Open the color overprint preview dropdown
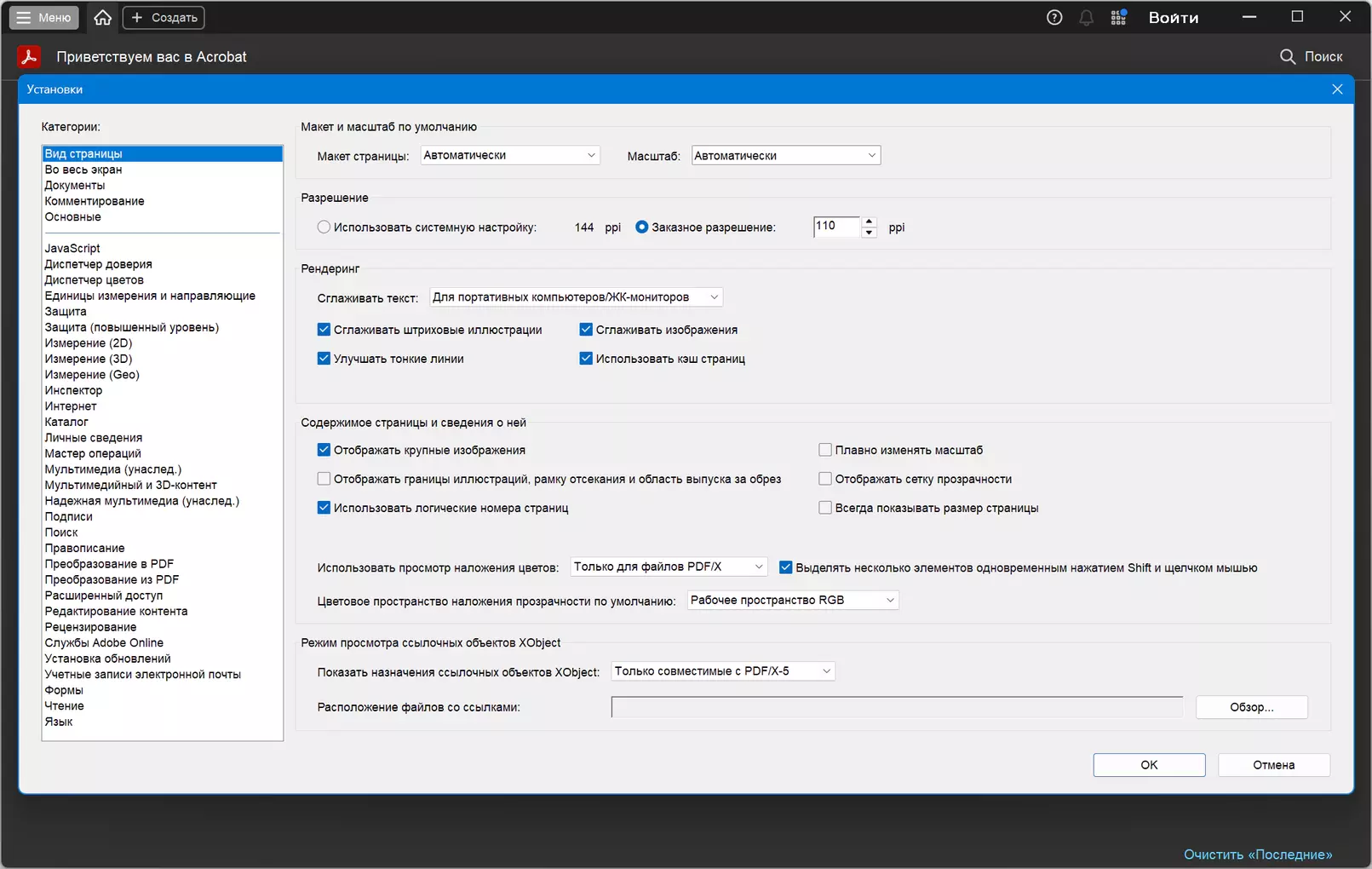The width and height of the screenshot is (1372, 869). coord(669,567)
